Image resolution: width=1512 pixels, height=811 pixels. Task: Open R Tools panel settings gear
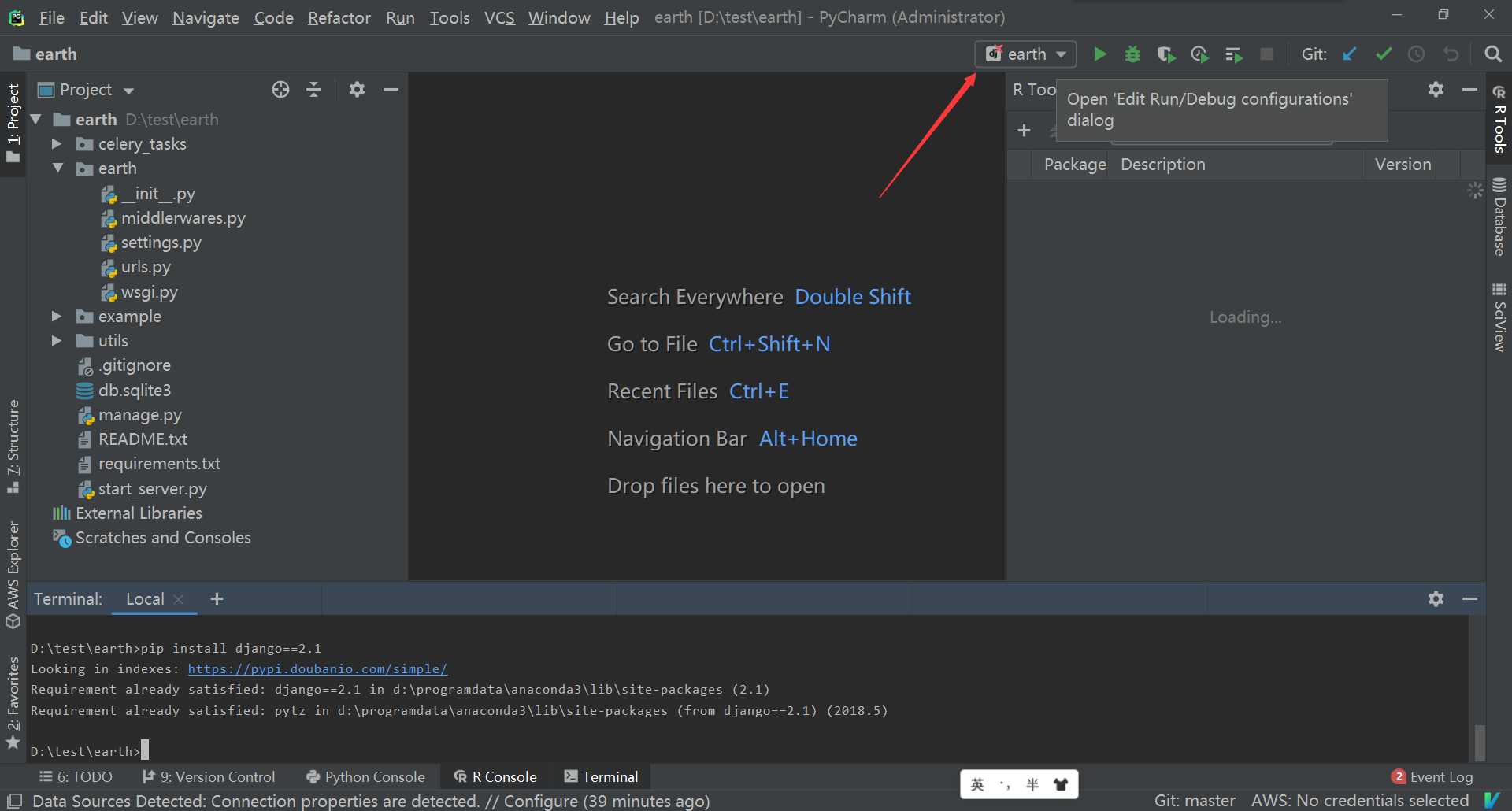pos(1436,90)
